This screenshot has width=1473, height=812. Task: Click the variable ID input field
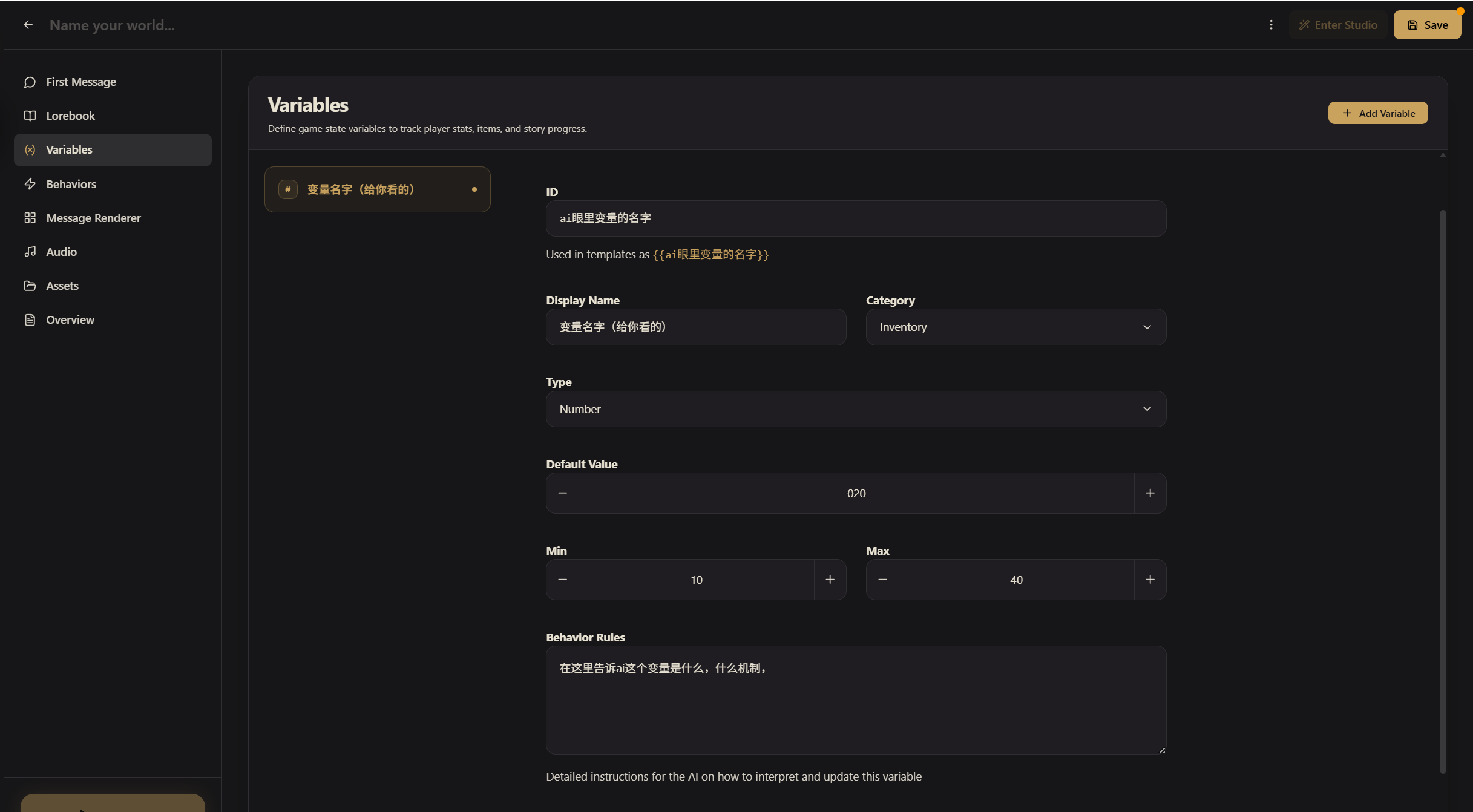[x=855, y=218]
